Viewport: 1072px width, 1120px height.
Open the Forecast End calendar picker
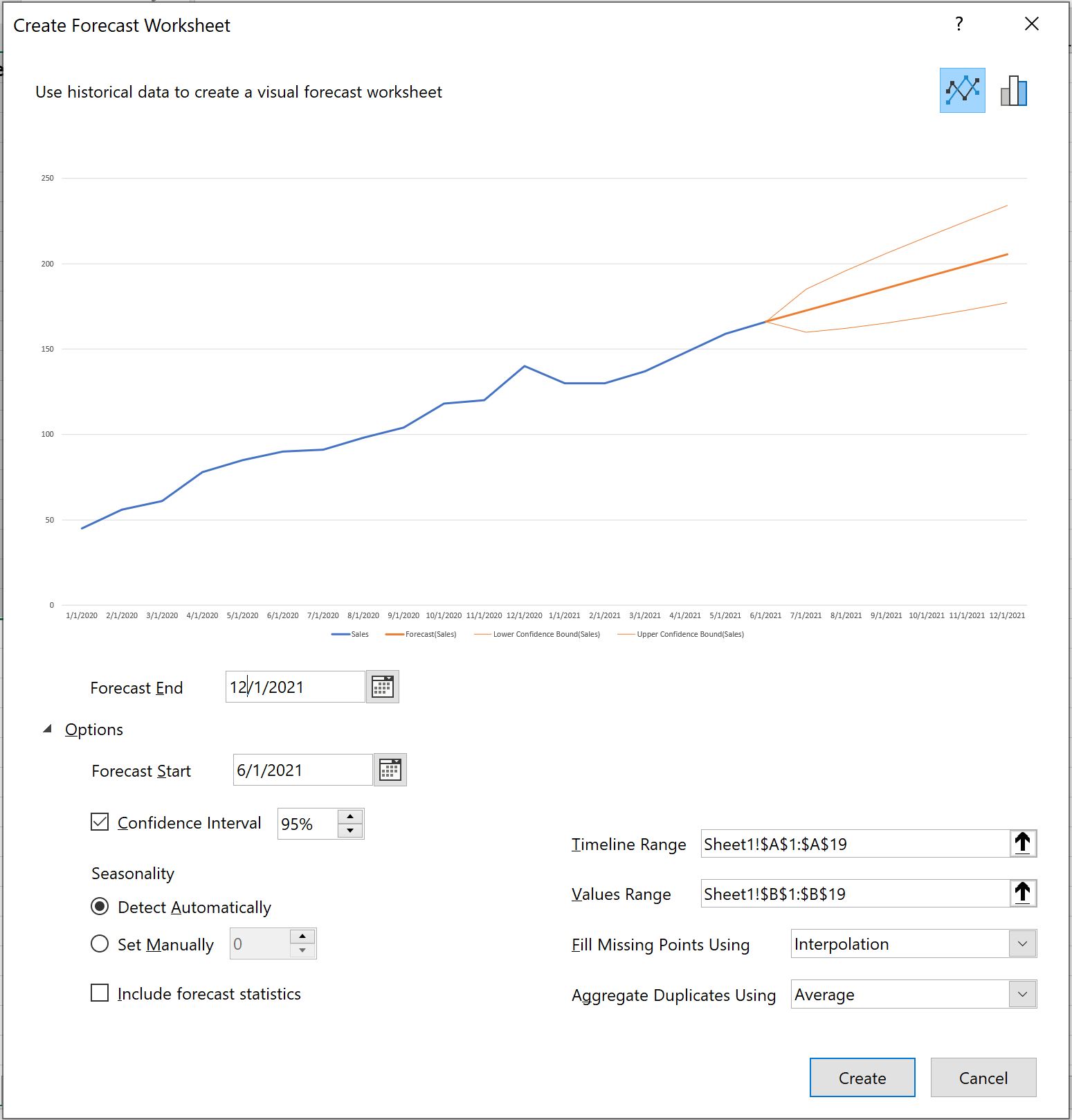point(383,687)
